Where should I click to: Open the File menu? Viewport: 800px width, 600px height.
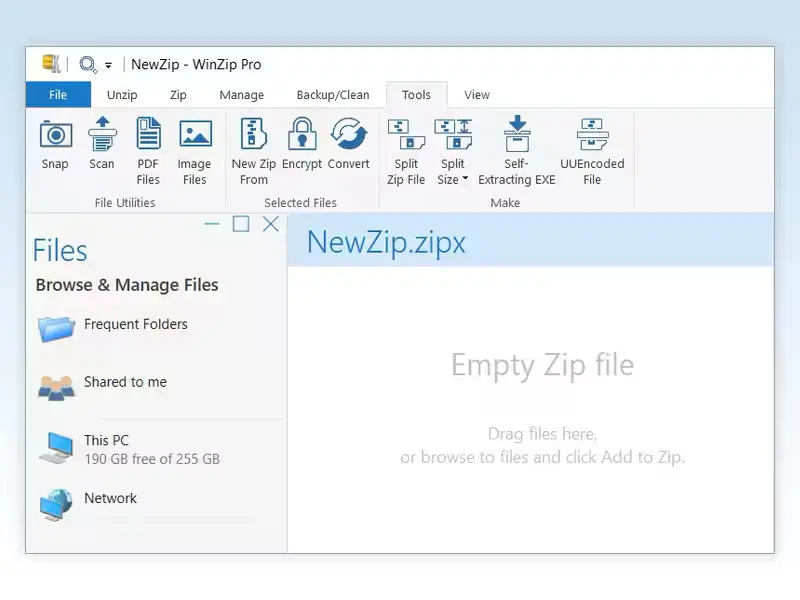point(58,94)
